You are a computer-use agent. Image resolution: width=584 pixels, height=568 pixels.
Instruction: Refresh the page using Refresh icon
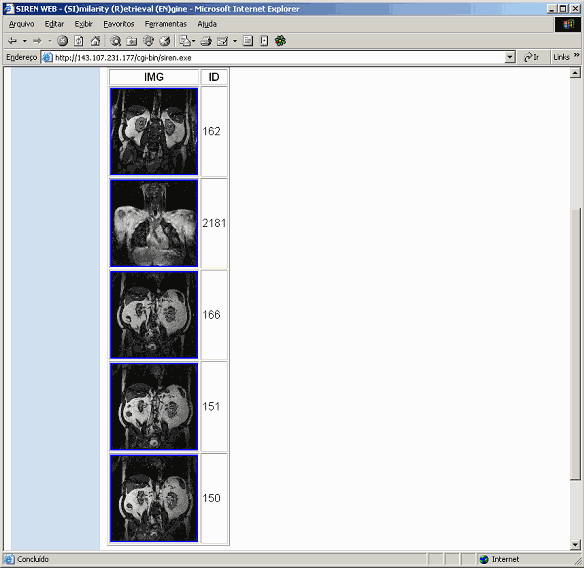(79, 41)
